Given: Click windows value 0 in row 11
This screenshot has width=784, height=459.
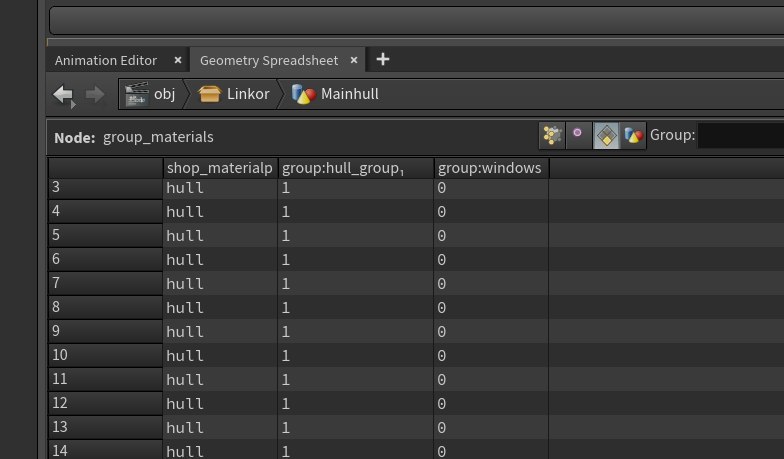Looking at the screenshot, I should coord(492,380).
